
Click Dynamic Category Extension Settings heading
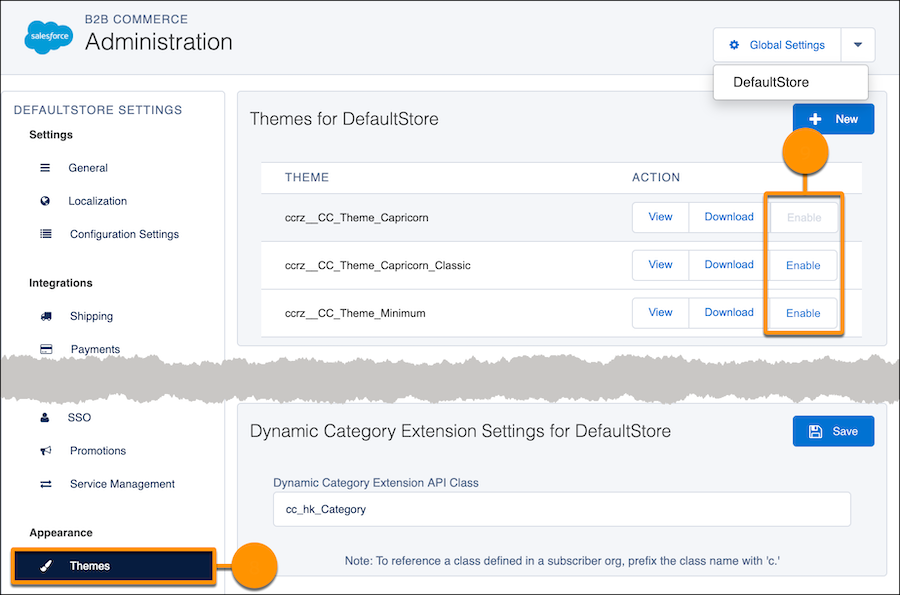(460, 431)
